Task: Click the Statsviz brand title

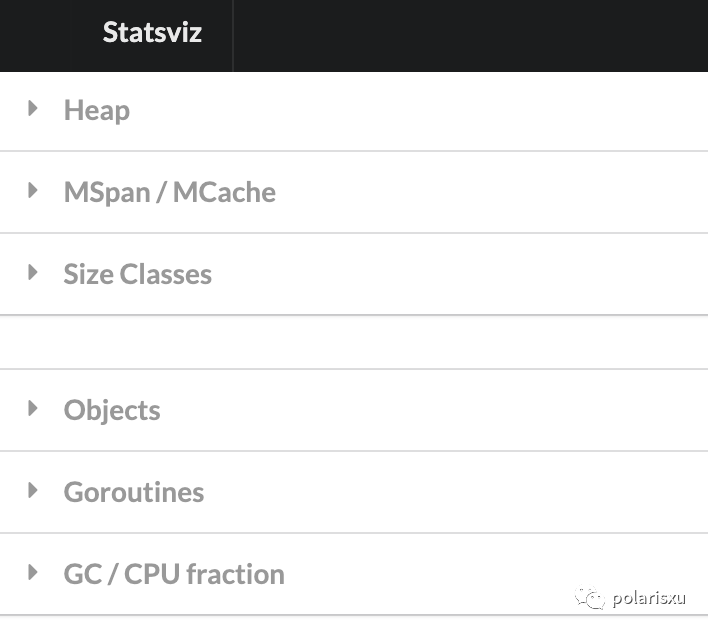Action: click(152, 33)
